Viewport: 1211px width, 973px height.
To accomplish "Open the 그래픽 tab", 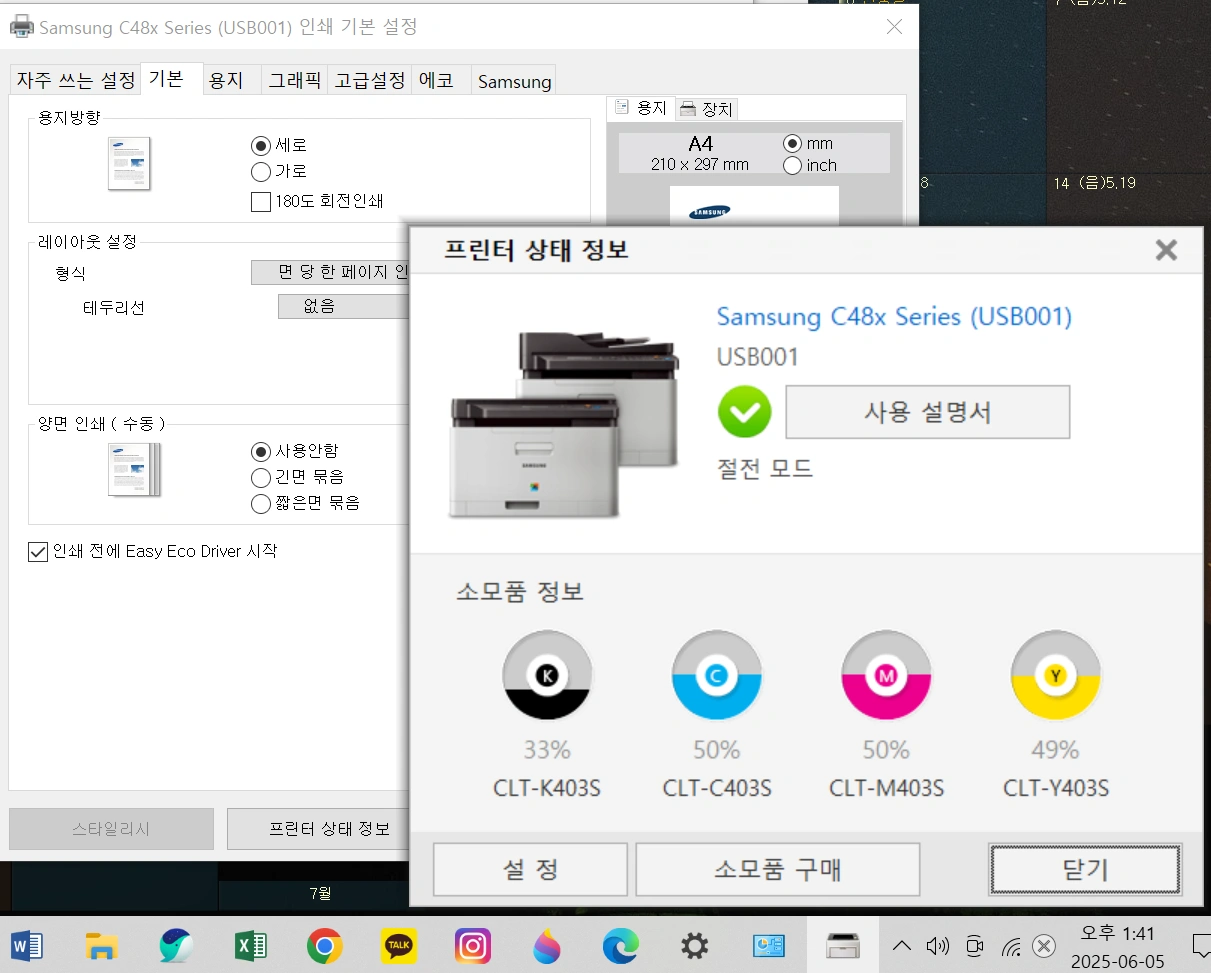I will pos(294,80).
